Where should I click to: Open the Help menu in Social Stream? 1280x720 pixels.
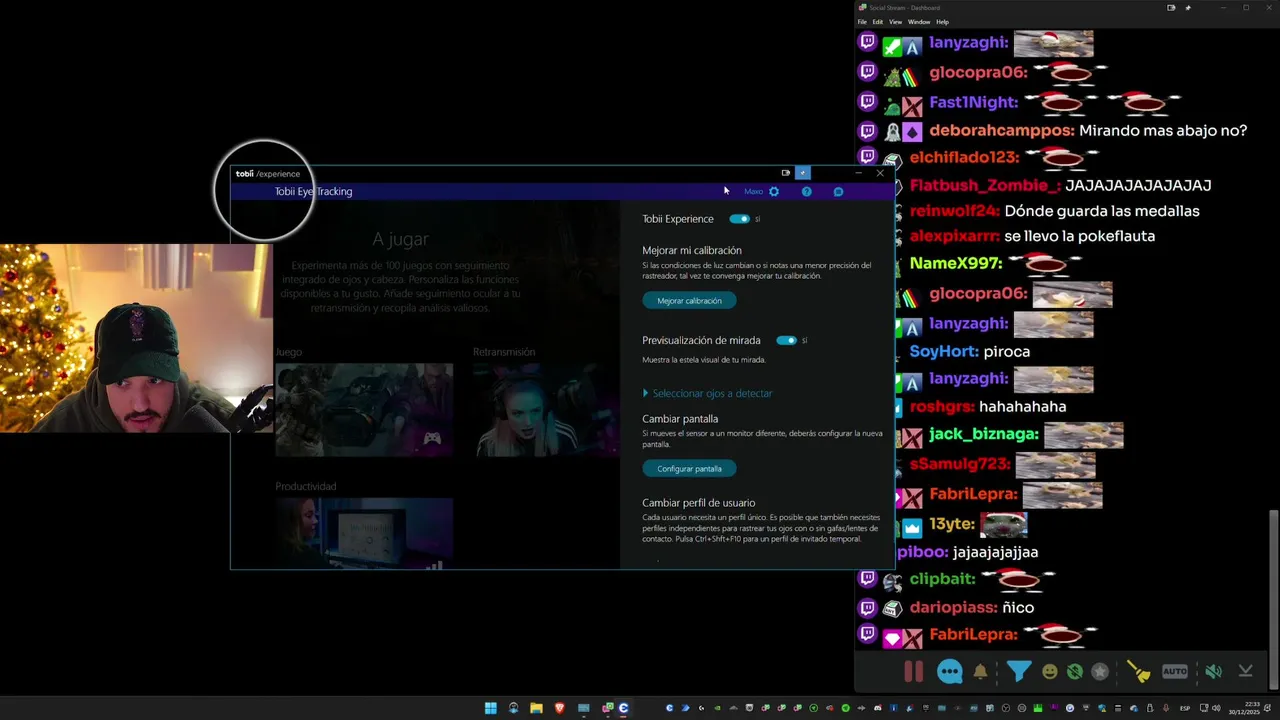[x=942, y=22]
